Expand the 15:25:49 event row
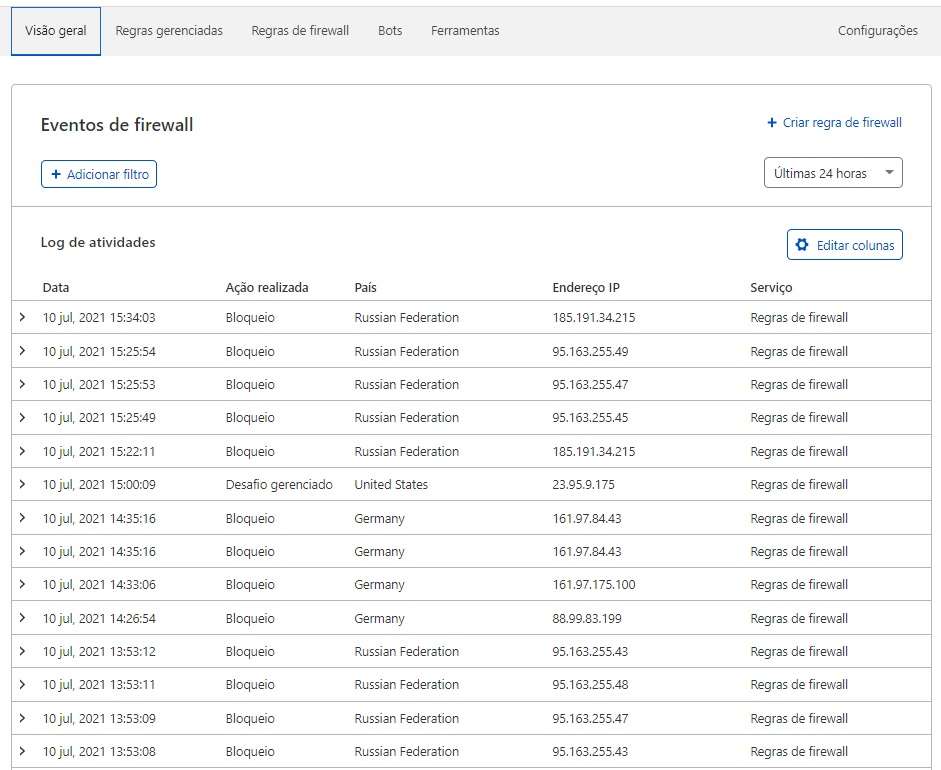This screenshot has height=770, width=941. pyautogui.click(x=22, y=418)
